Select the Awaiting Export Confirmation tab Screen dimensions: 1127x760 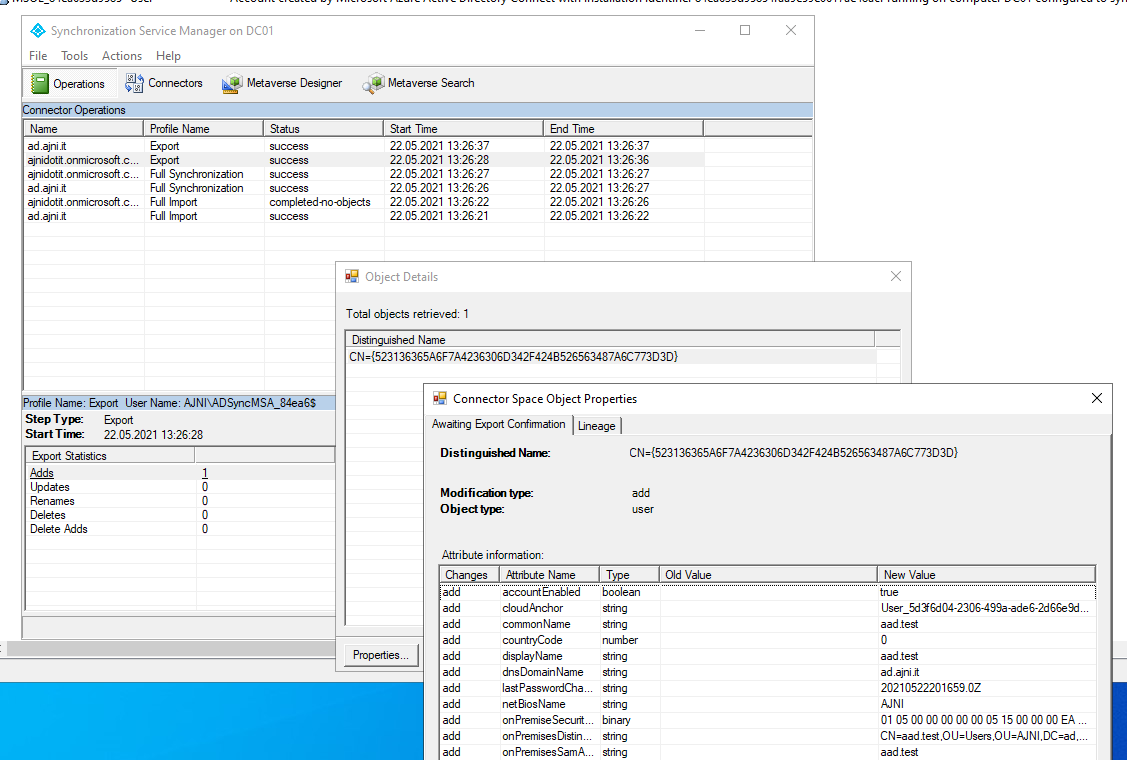click(499, 425)
